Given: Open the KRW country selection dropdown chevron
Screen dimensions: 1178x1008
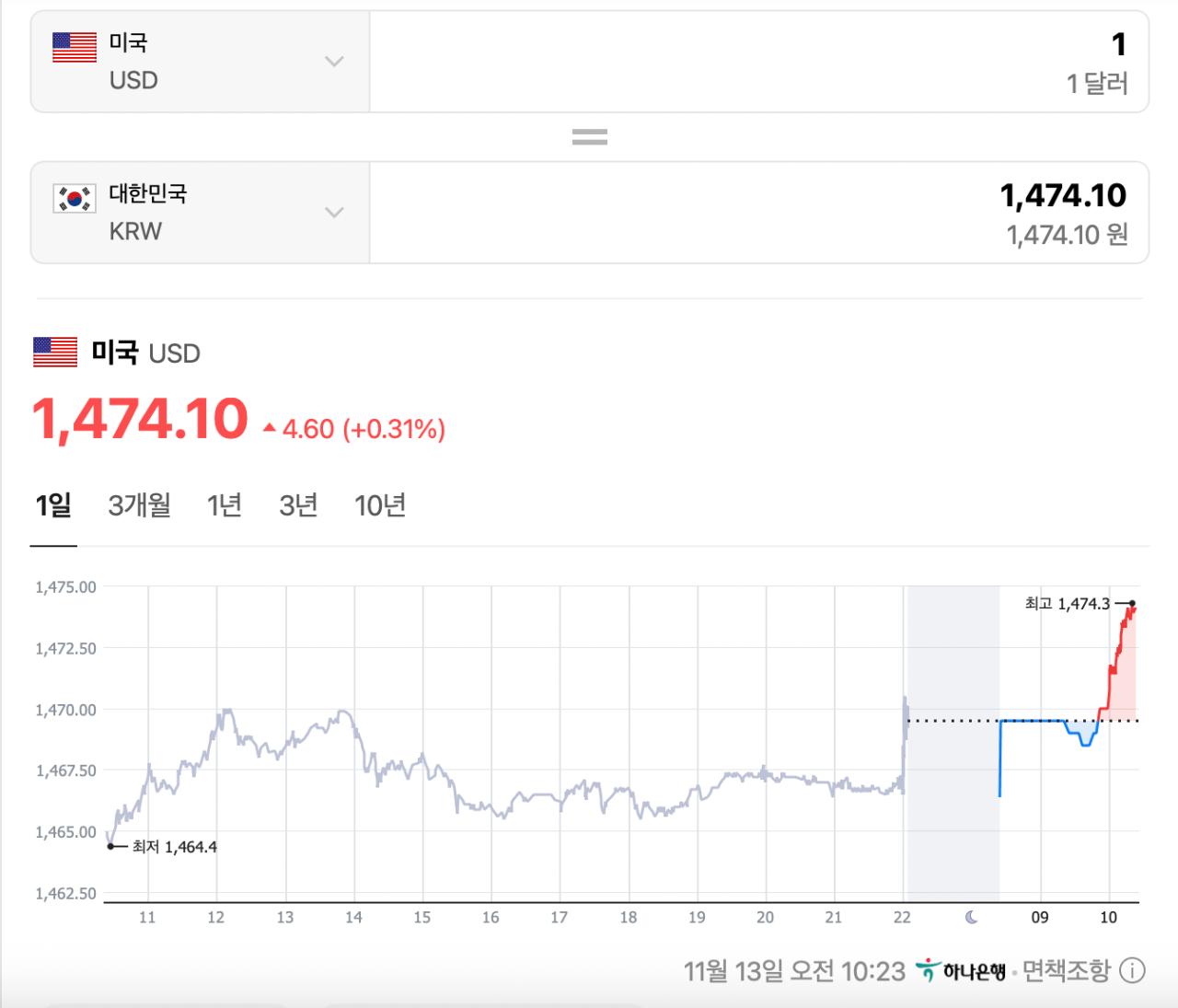Looking at the screenshot, I should (x=334, y=212).
